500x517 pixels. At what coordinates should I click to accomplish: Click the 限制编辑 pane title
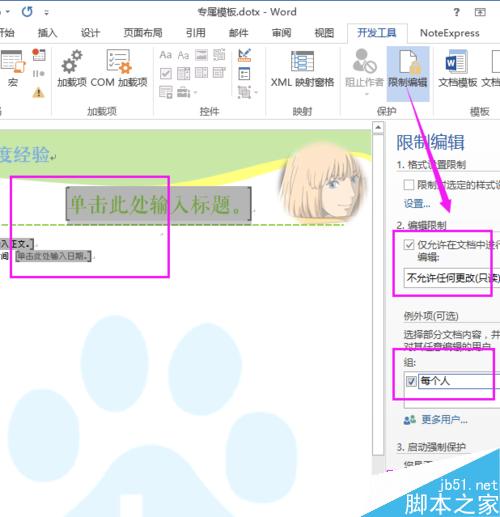[430, 142]
